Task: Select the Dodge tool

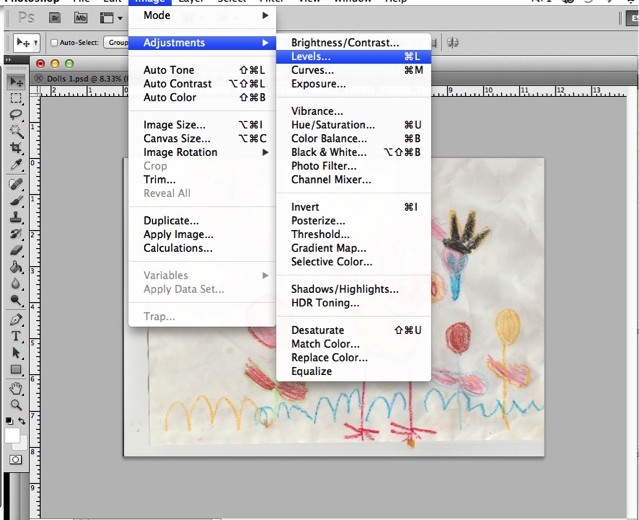Action: 16,300
